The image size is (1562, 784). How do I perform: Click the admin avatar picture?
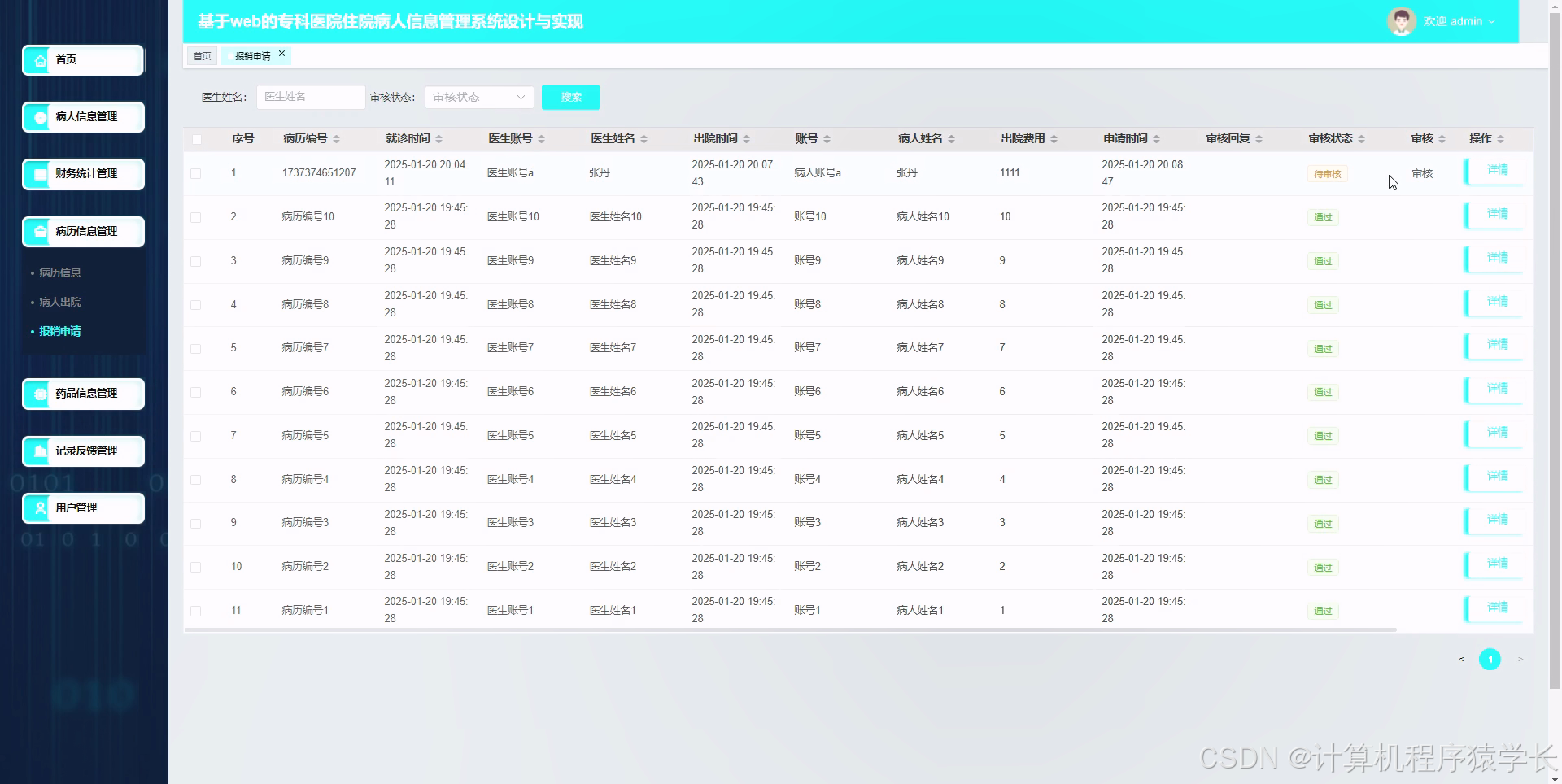pos(1401,21)
